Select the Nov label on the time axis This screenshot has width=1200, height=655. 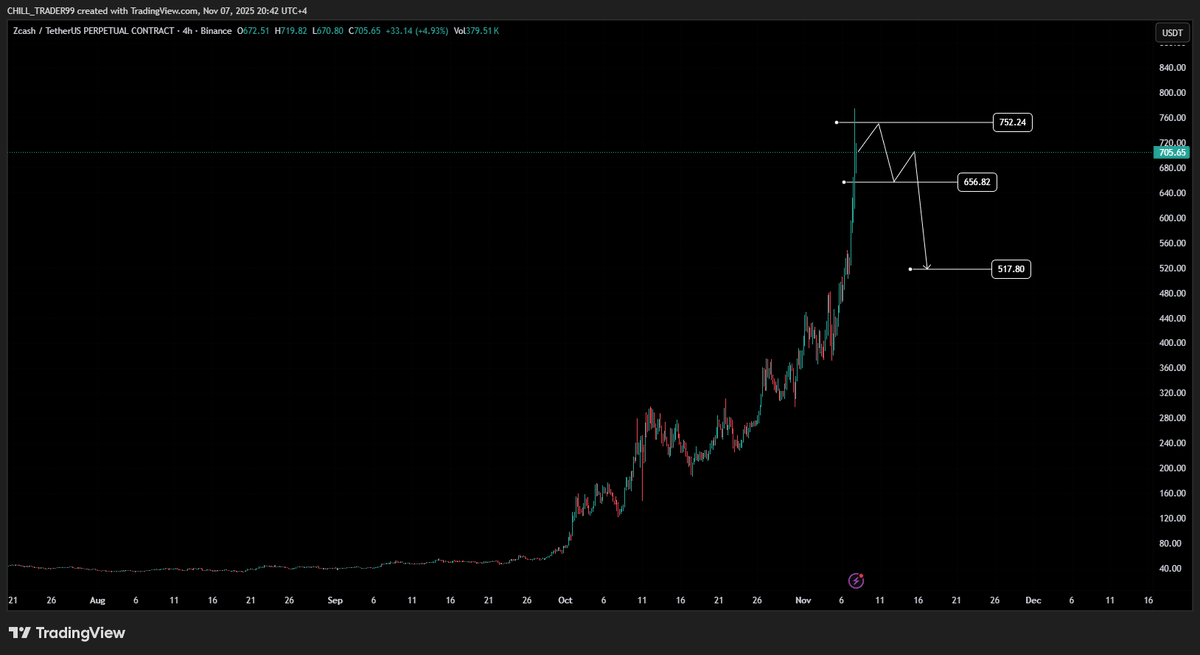803,600
